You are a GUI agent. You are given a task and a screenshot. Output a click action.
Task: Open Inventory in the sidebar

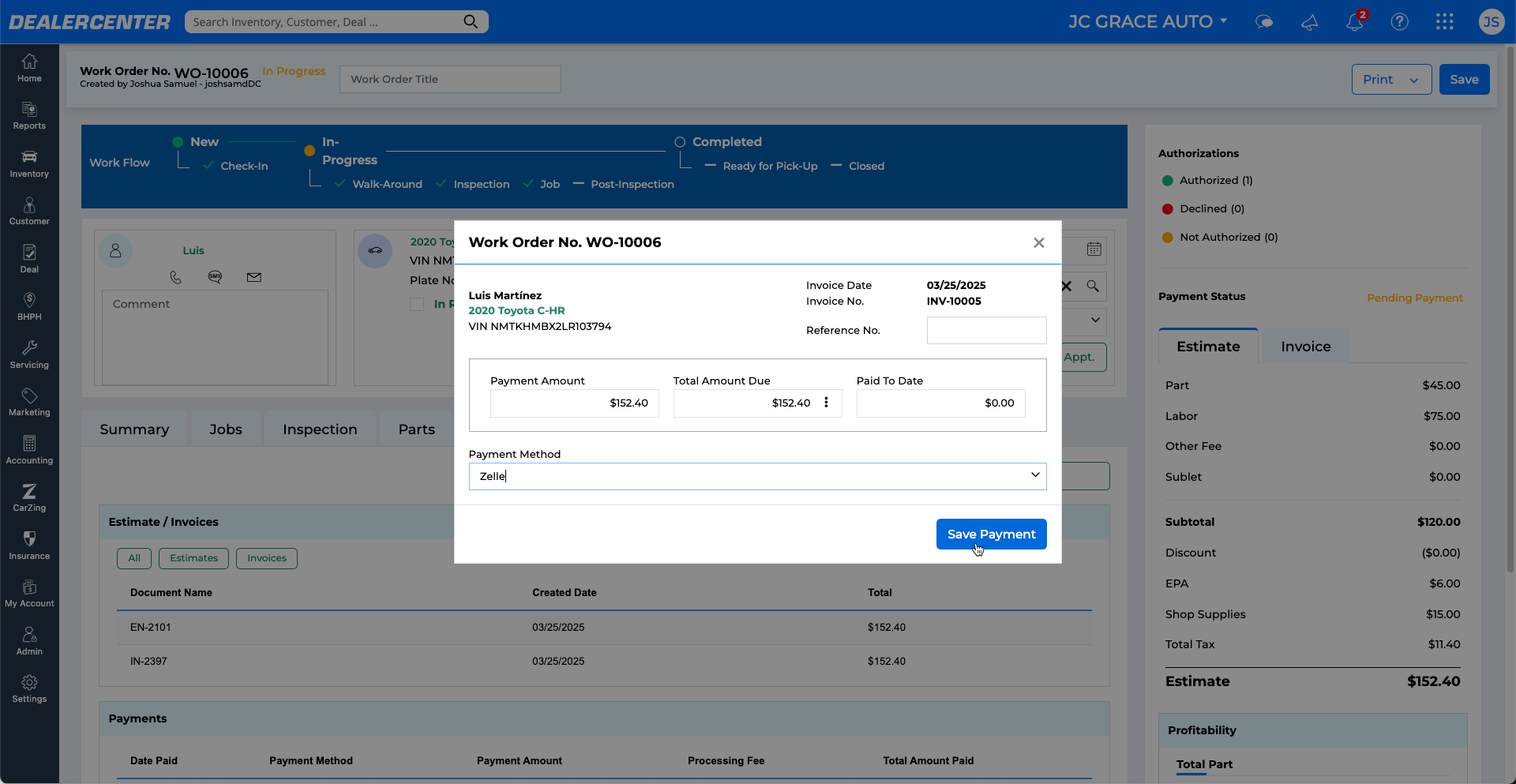pos(29,164)
